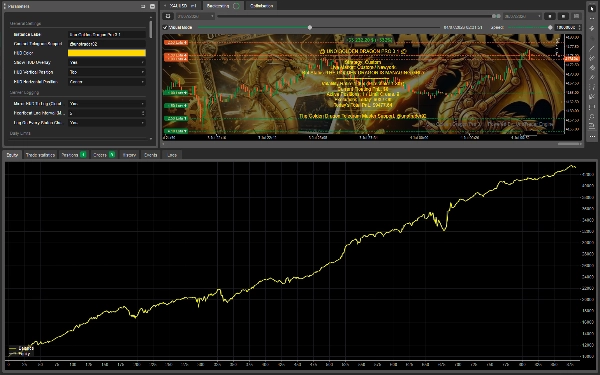Screen dimensions: 600x375
Task: Open the backtest start date dropdown
Action: click(195, 16)
